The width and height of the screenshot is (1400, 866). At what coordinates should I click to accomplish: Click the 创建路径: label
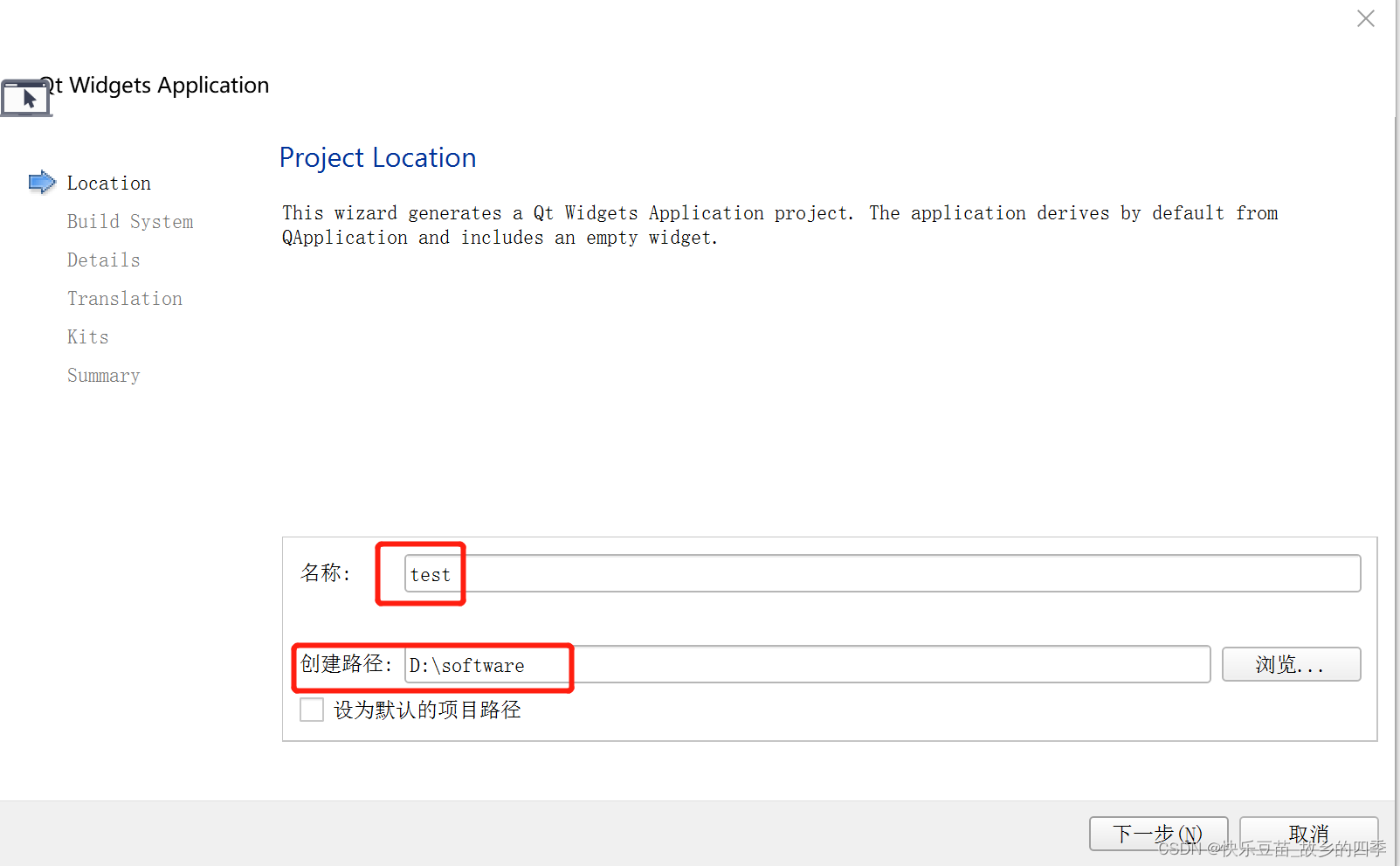[346, 664]
